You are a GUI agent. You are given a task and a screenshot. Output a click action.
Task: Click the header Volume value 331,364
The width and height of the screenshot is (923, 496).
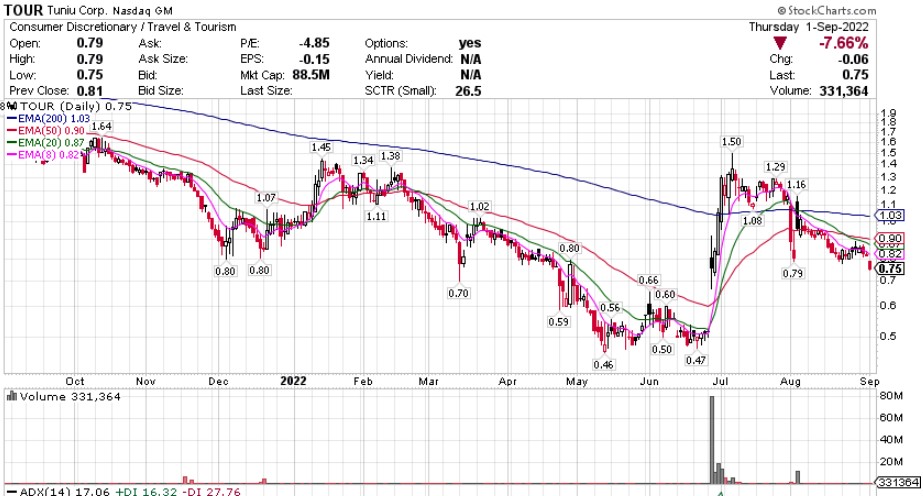pos(844,91)
